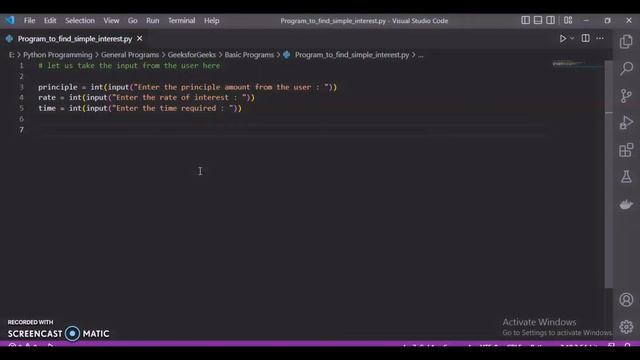Click line number 7 in the gutter
Image resolution: width=640 pixels, height=360 pixels.
coord(21,130)
